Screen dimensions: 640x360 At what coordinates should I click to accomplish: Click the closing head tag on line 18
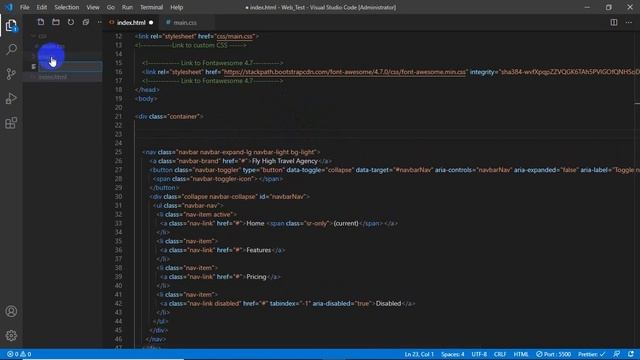(x=147, y=89)
